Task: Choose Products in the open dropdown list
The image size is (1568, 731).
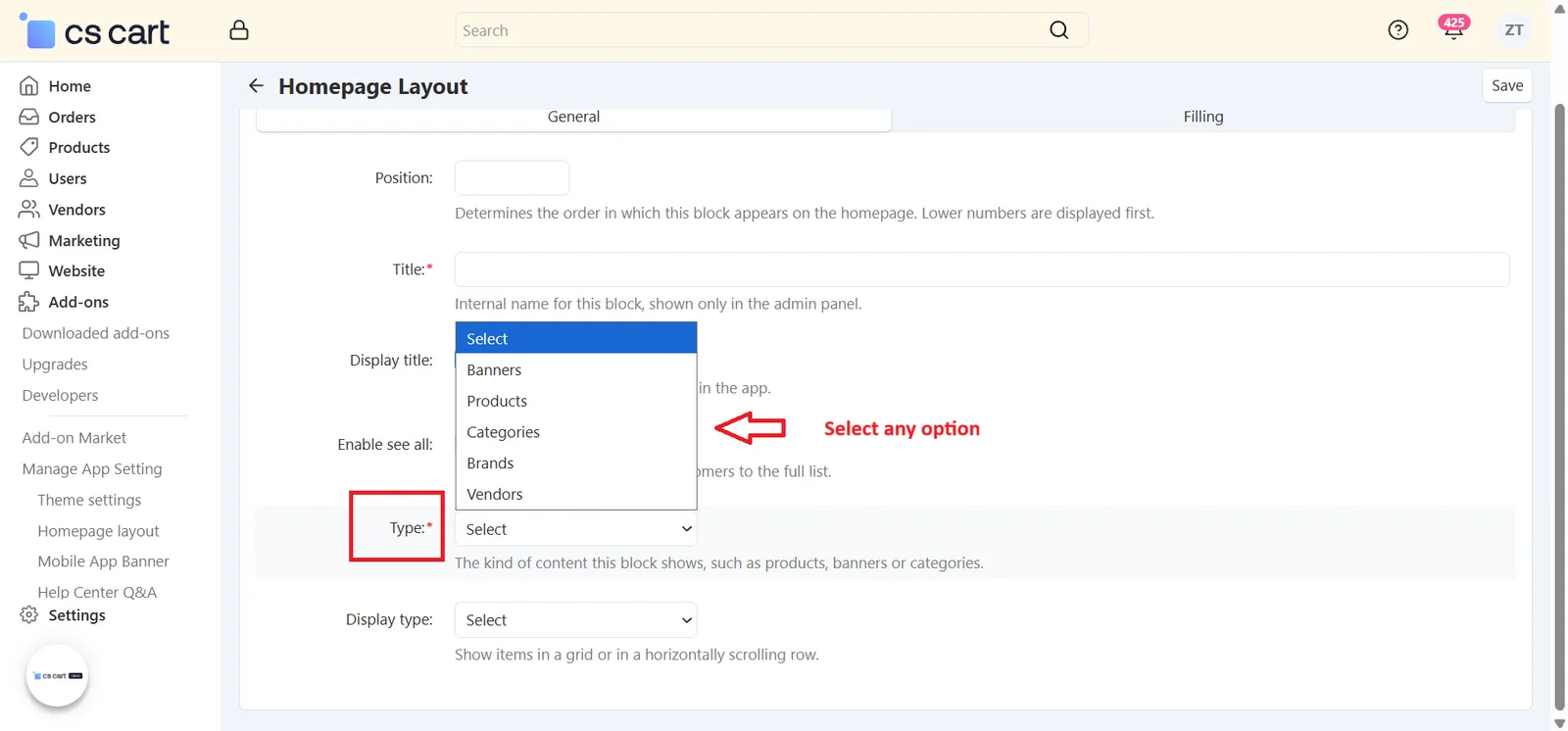Action: (x=576, y=401)
